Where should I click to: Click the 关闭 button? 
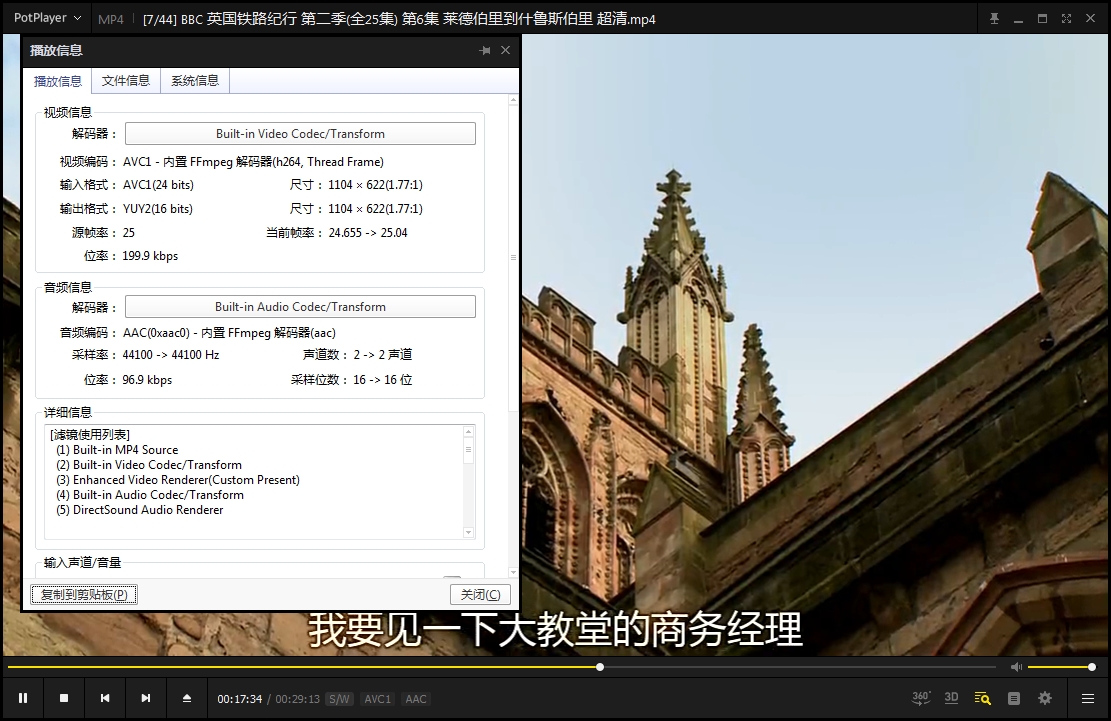click(480, 594)
